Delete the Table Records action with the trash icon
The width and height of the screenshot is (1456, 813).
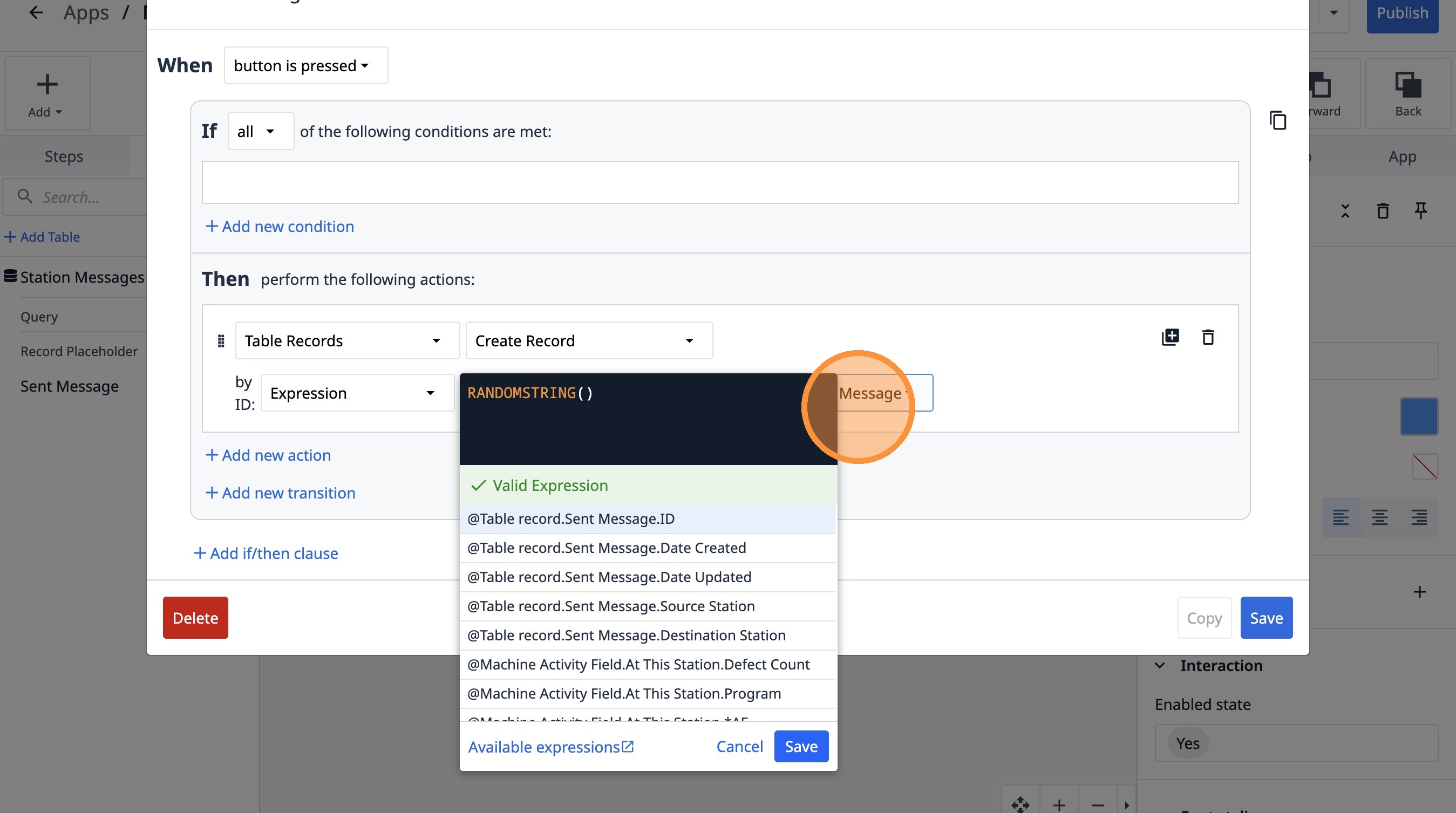(x=1208, y=337)
